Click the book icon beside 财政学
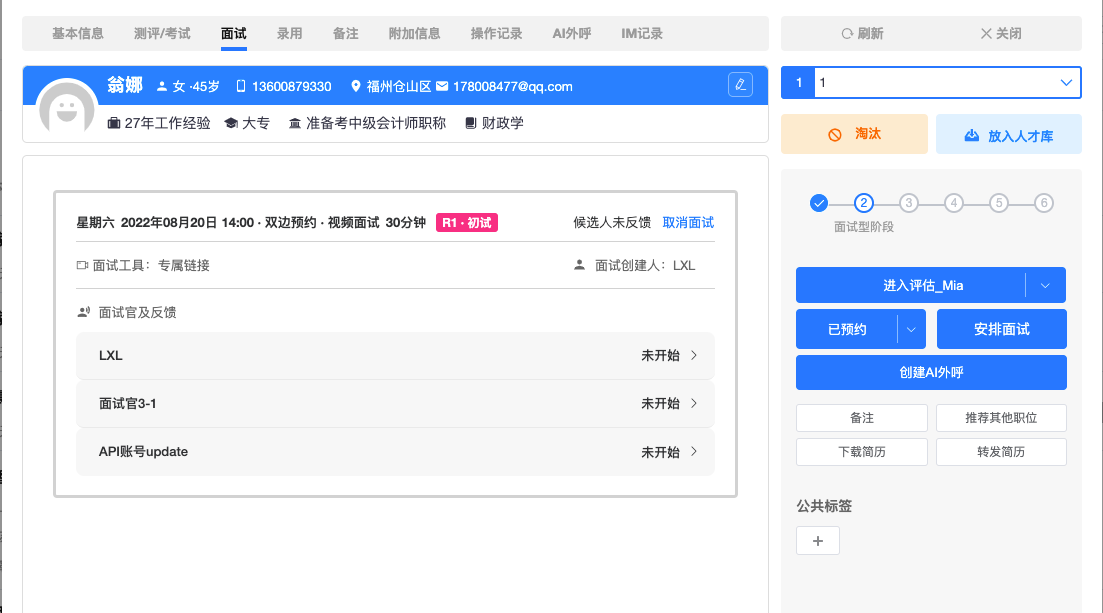 click(471, 123)
